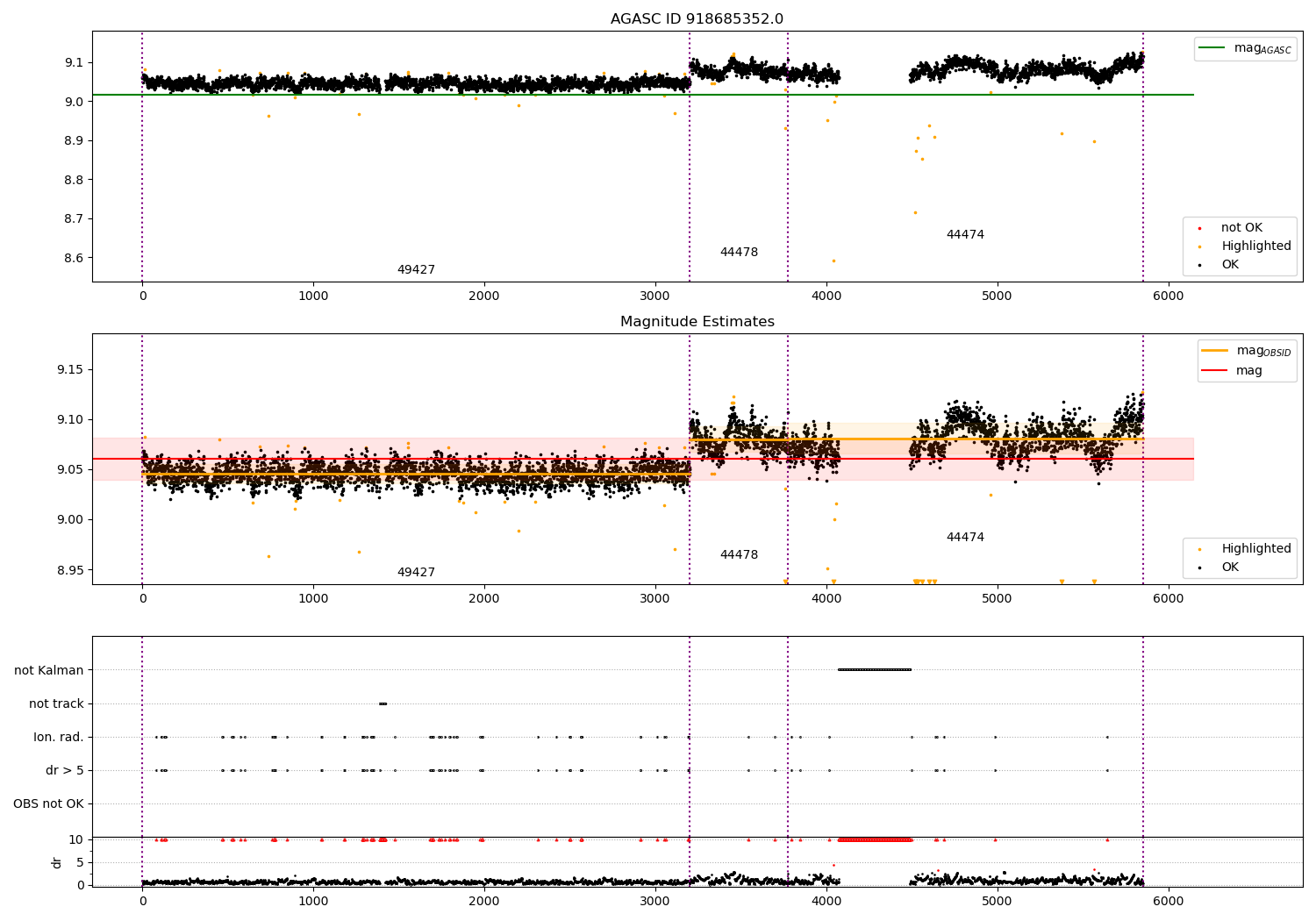Click the 8.6 tick on top plot y-axis
This screenshot has height=921, width=1316.
pyautogui.click(x=74, y=258)
